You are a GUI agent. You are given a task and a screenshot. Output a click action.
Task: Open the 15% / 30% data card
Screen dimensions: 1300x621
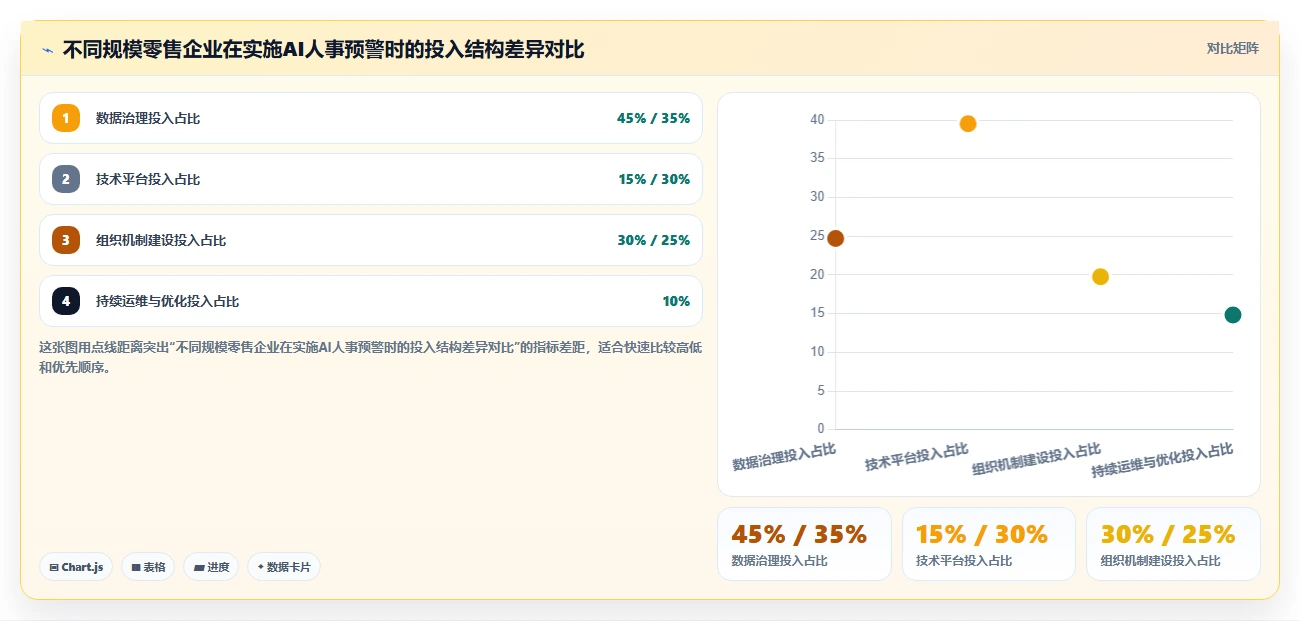point(989,544)
